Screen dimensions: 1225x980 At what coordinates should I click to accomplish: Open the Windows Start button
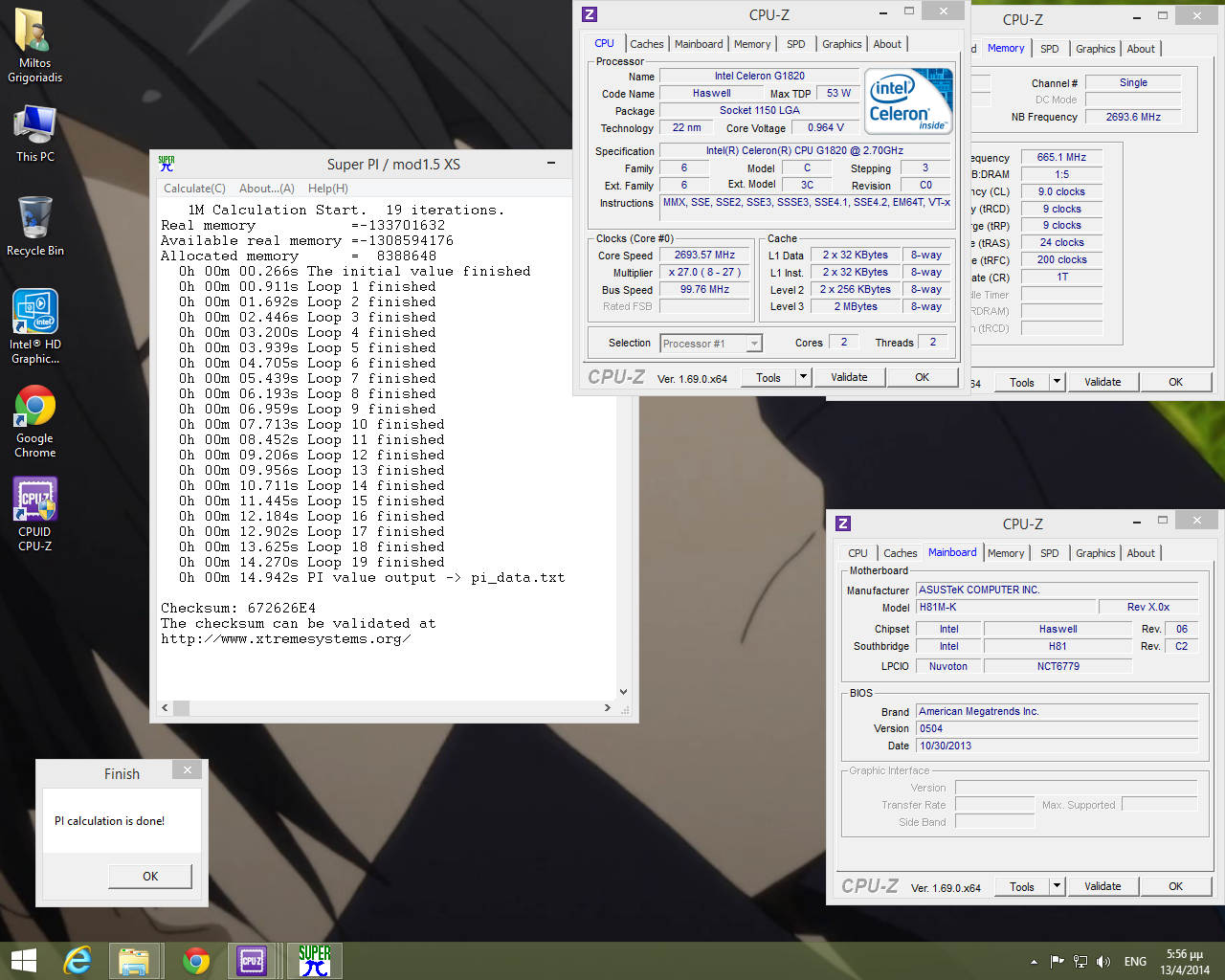tap(23, 961)
